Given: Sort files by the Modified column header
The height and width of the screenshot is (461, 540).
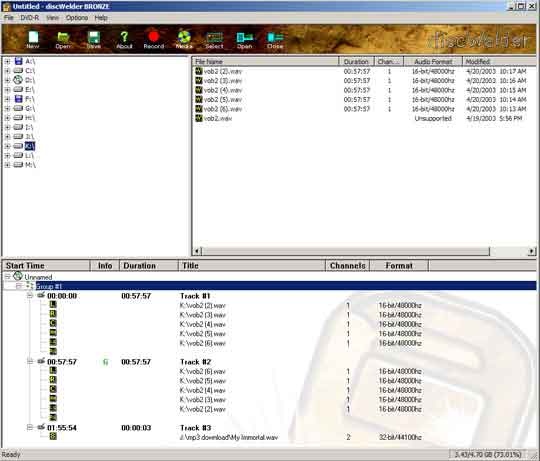Looking at the screenshot, I should (499, 62).
